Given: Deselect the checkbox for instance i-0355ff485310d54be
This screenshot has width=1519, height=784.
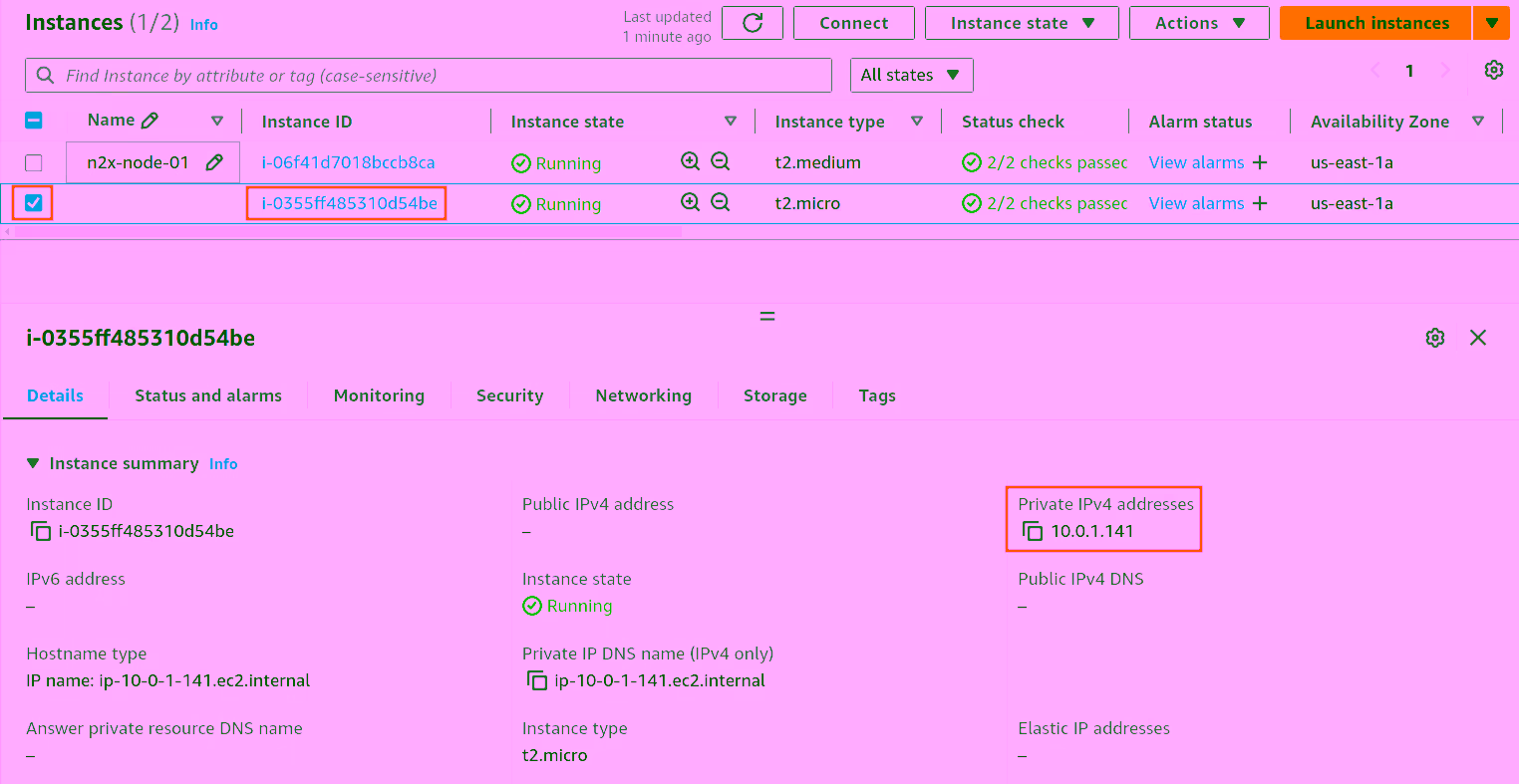Looking at the screenshot, I should pyautogui.click(x=32, y=203).
